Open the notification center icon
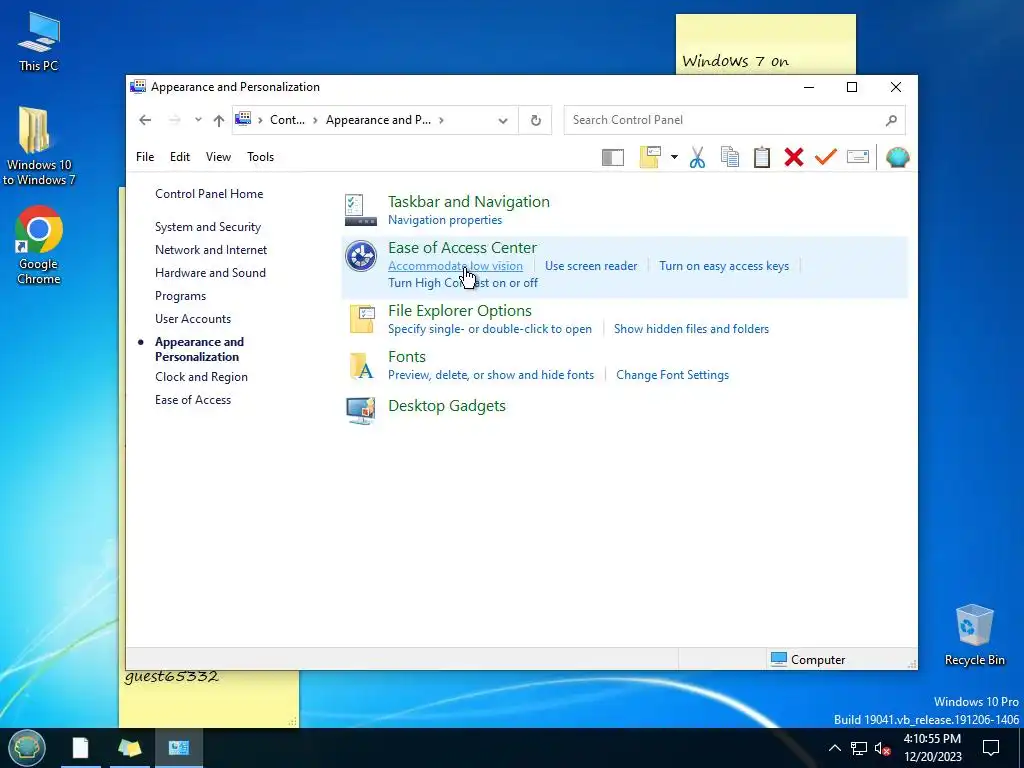1024x768 pixels. pyautogui.click(x=991, y=748)
